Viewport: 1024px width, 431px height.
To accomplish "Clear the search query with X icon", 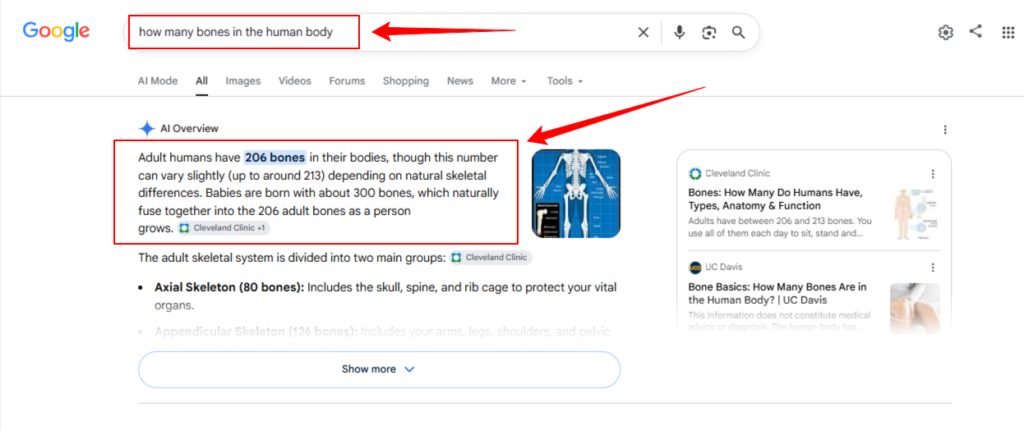I will pos(643,33).
